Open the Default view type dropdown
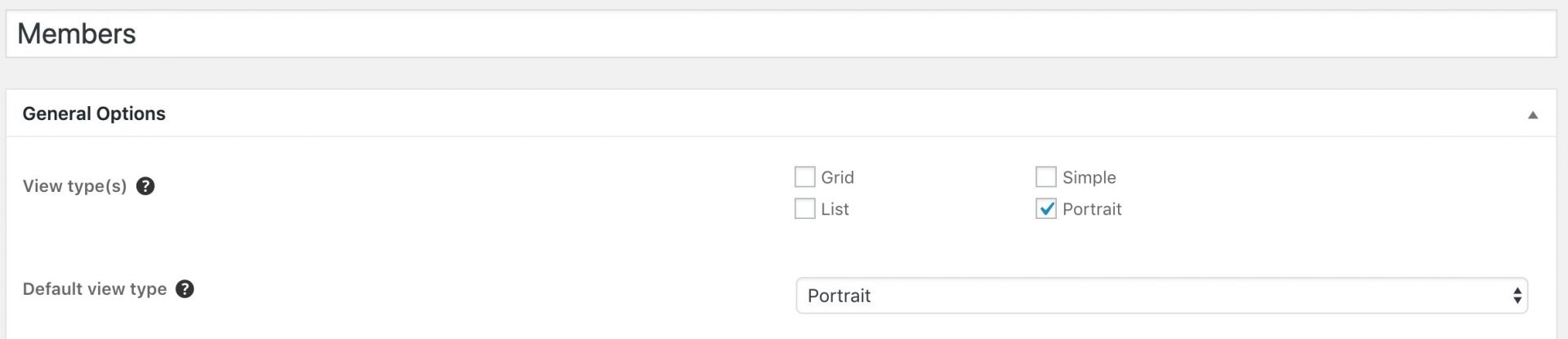1568x339 pixels. (1161, 296)
